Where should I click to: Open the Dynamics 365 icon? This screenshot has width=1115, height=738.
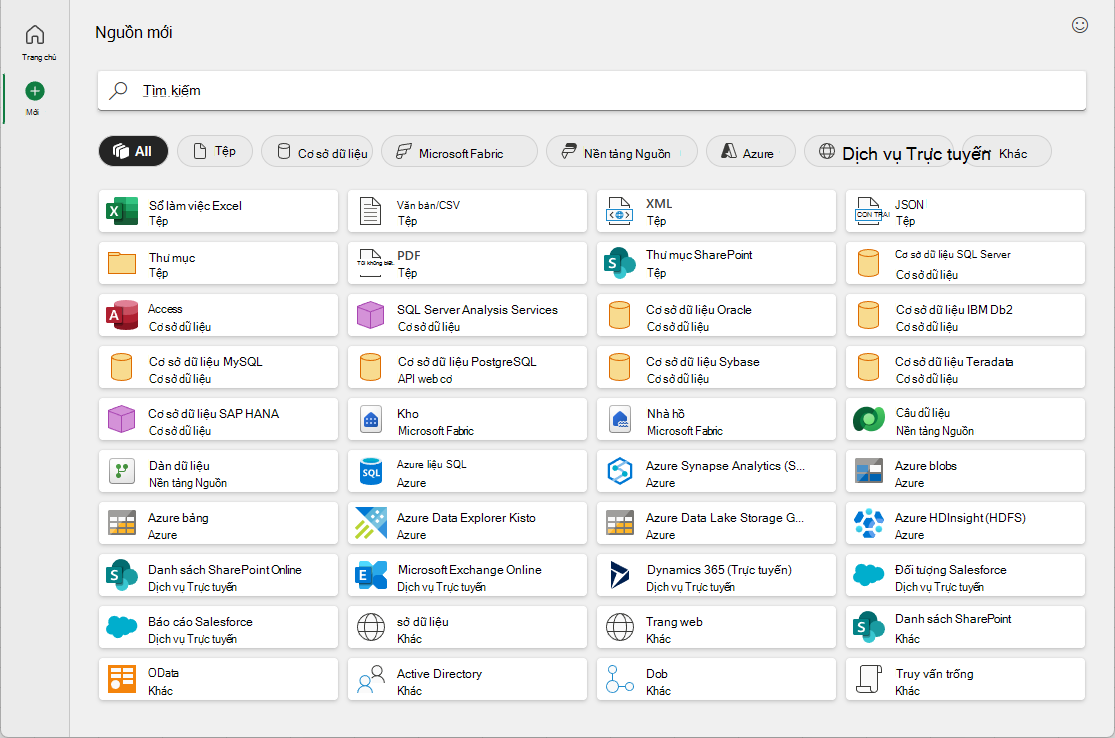[x=619, y=575]
